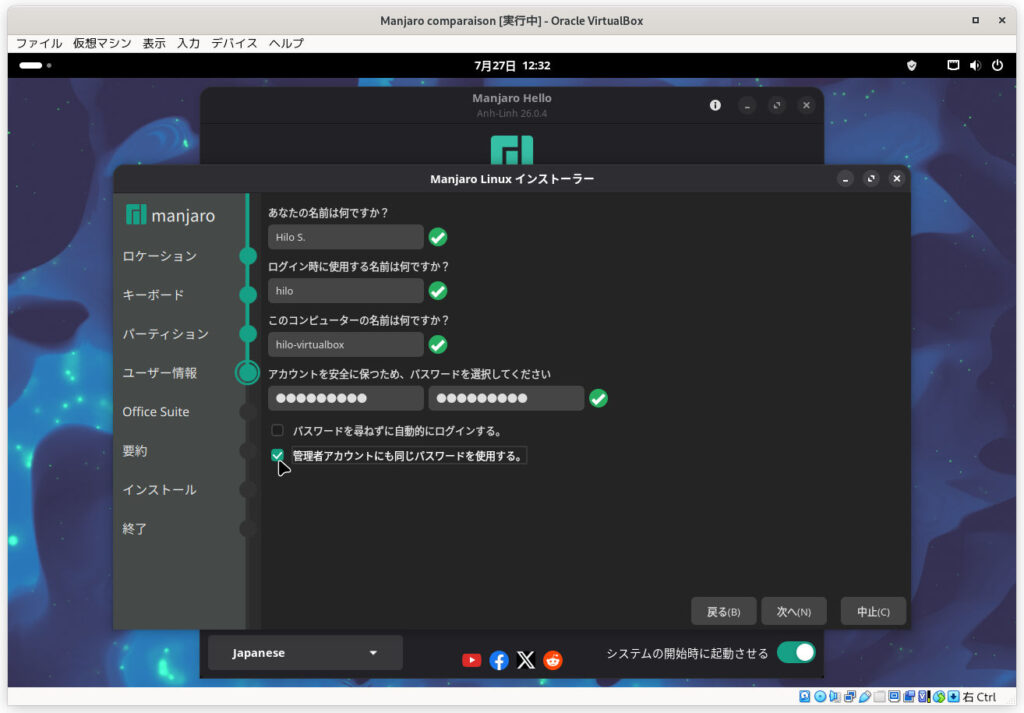Viewport: 1024px width, 713px height.
Task: Click the mouse integration globe icon in status bar
Action: click(939, 697)
